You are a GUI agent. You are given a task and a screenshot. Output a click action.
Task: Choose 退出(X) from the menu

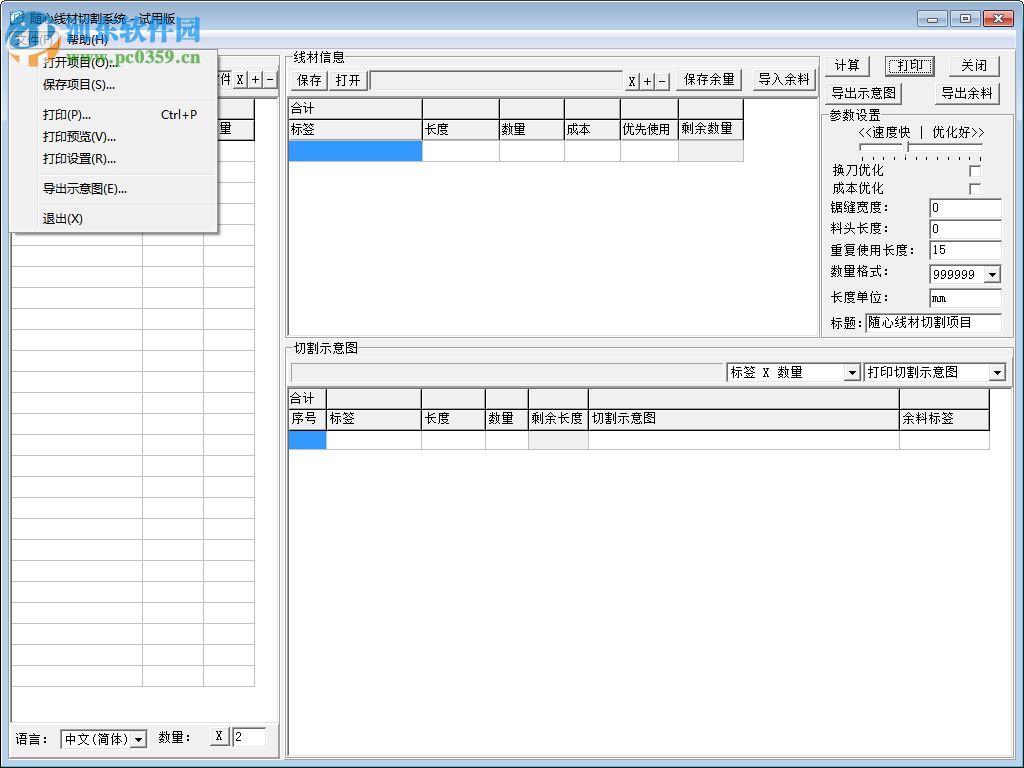(x=114, y=219)
